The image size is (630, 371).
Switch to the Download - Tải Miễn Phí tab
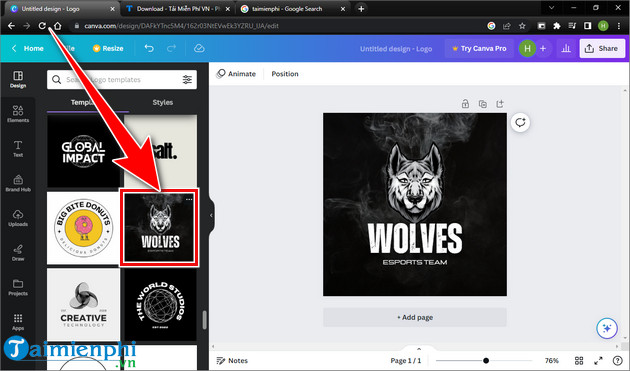click(x=178, y=8)
